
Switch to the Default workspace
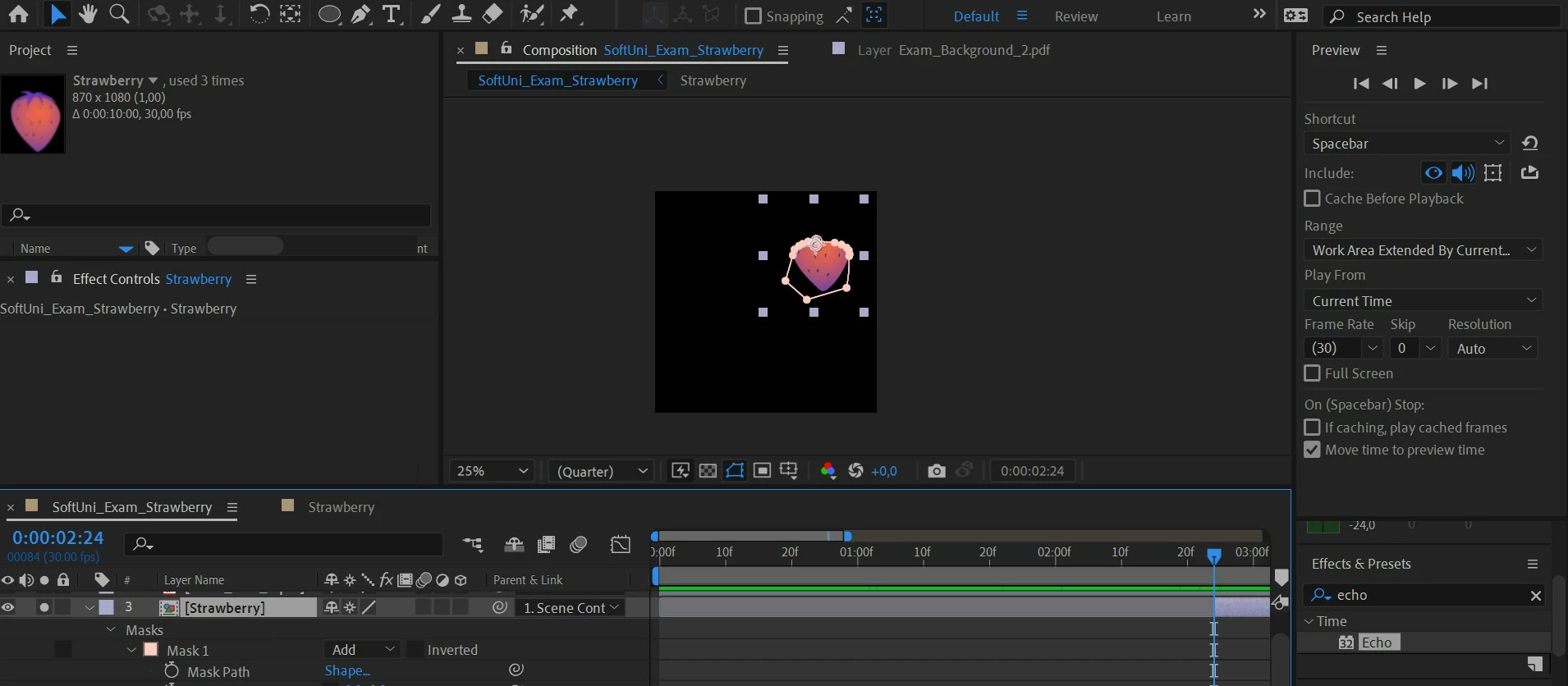976,16
